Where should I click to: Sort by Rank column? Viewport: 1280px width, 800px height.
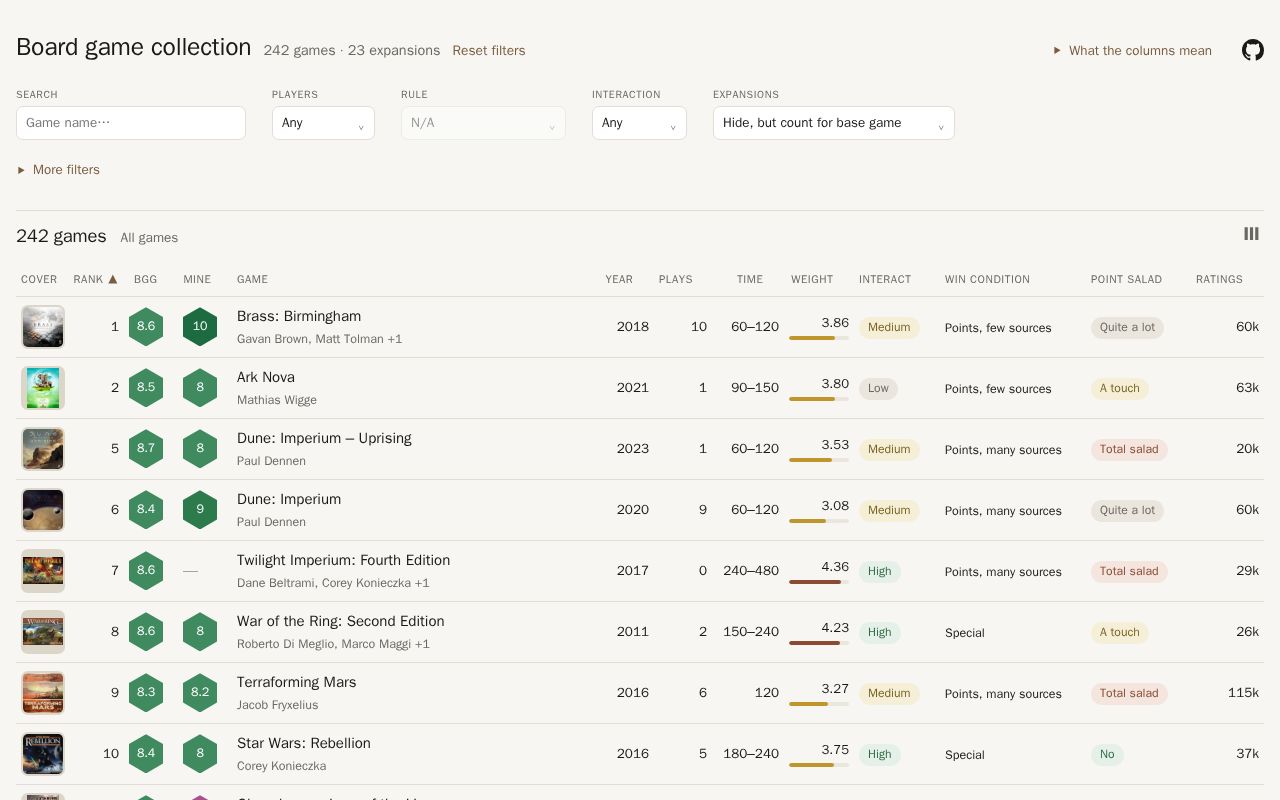point(95,279)
